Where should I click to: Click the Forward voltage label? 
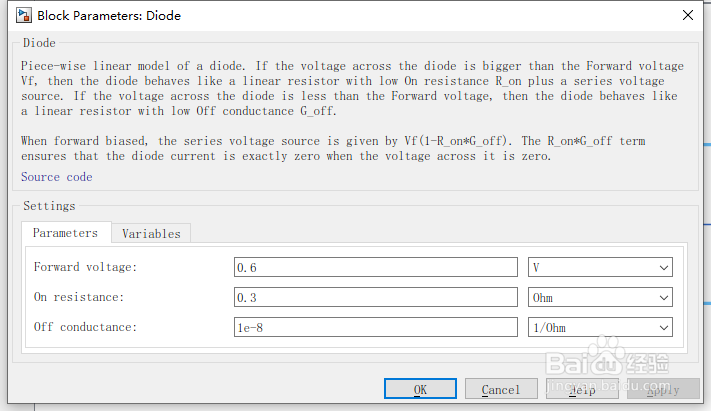click(x=85, y=267)
